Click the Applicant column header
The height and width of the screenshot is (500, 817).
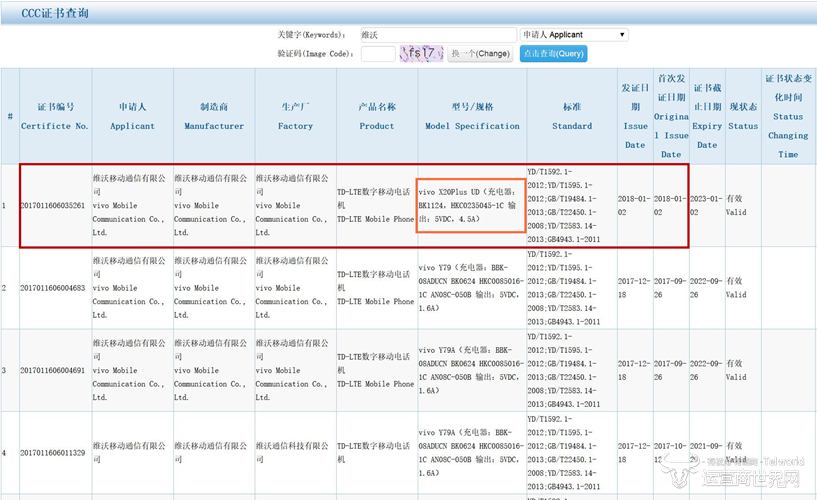[132, 116]
